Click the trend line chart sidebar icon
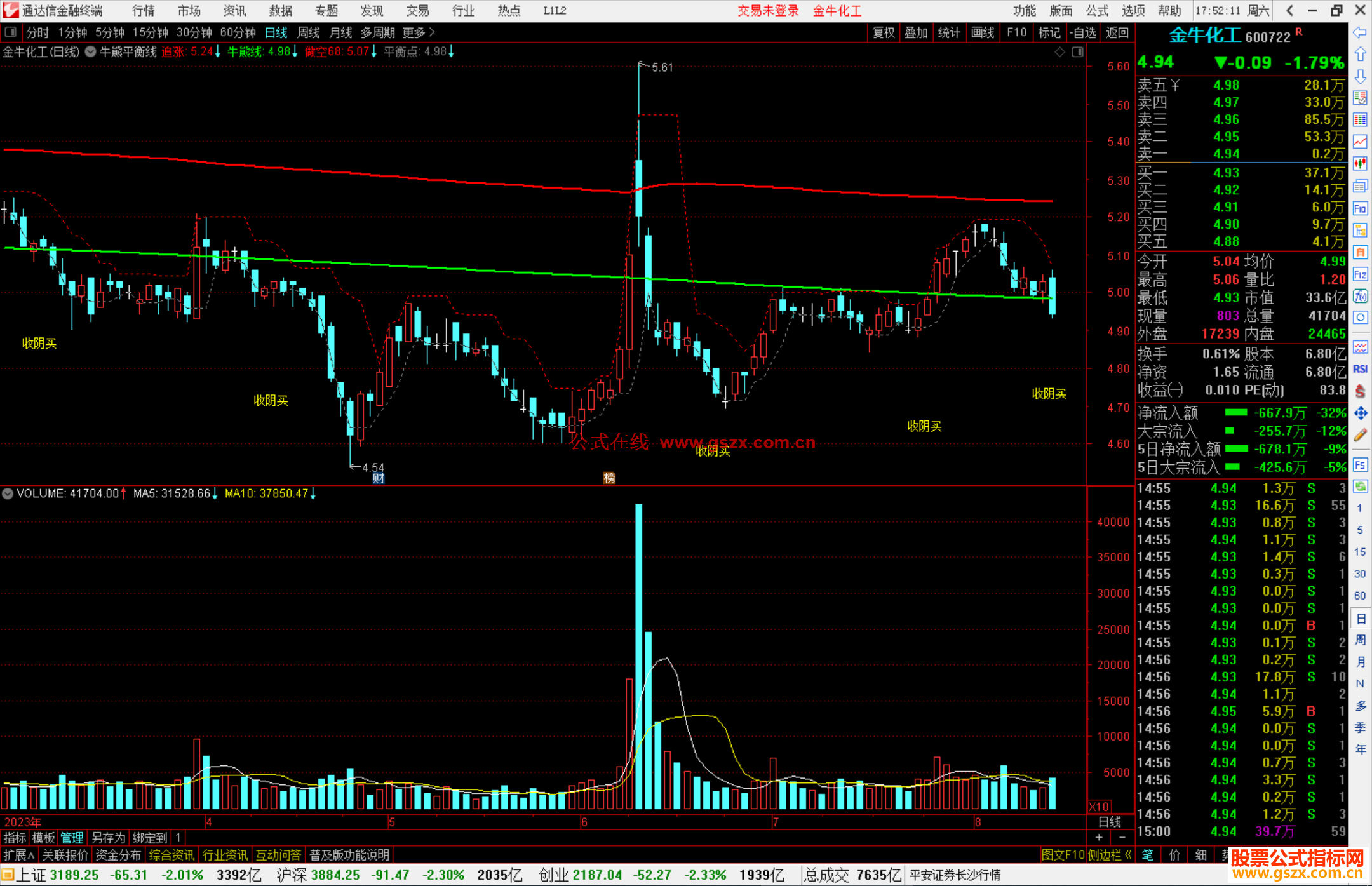Screen dimensions: 1372x886 (x=1360, y=142)
